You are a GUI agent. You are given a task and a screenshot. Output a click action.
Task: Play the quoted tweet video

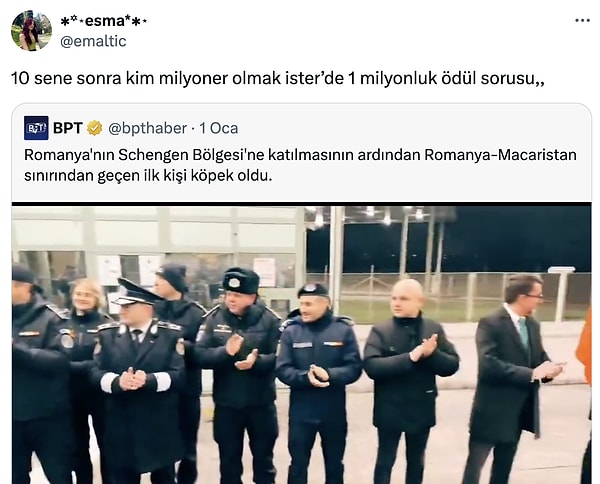[302, 343]
